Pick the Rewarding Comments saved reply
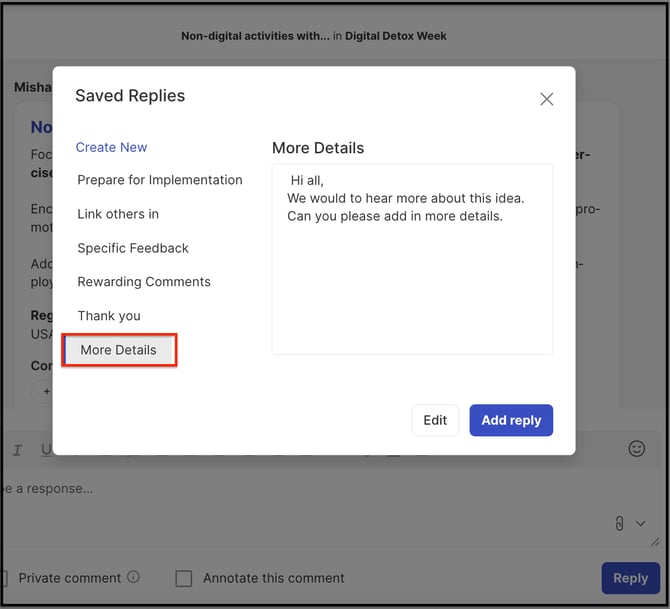This screenshot has width=670, height=609. pyautogui.click(x=144, y=282)
